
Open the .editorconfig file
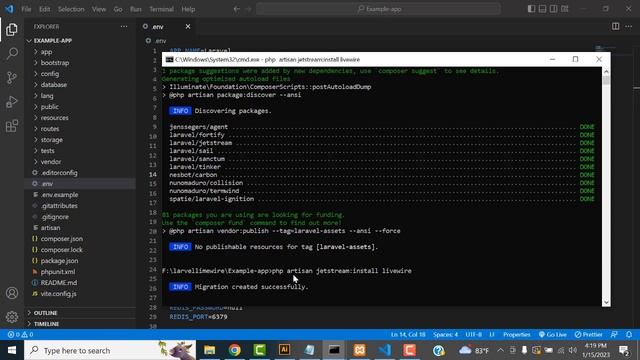[59, 173]
